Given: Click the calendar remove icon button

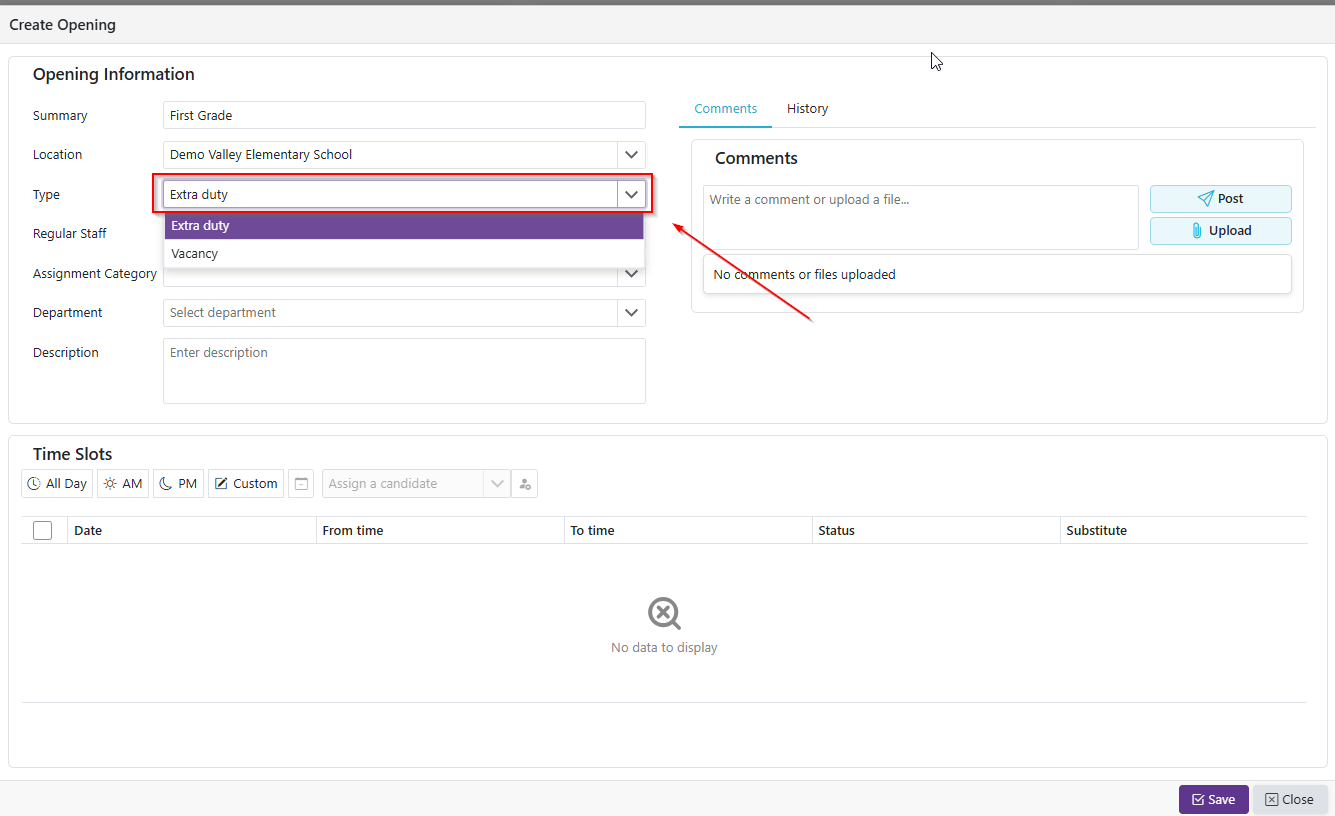Looking at the screenshot, I should pos(301,484).
